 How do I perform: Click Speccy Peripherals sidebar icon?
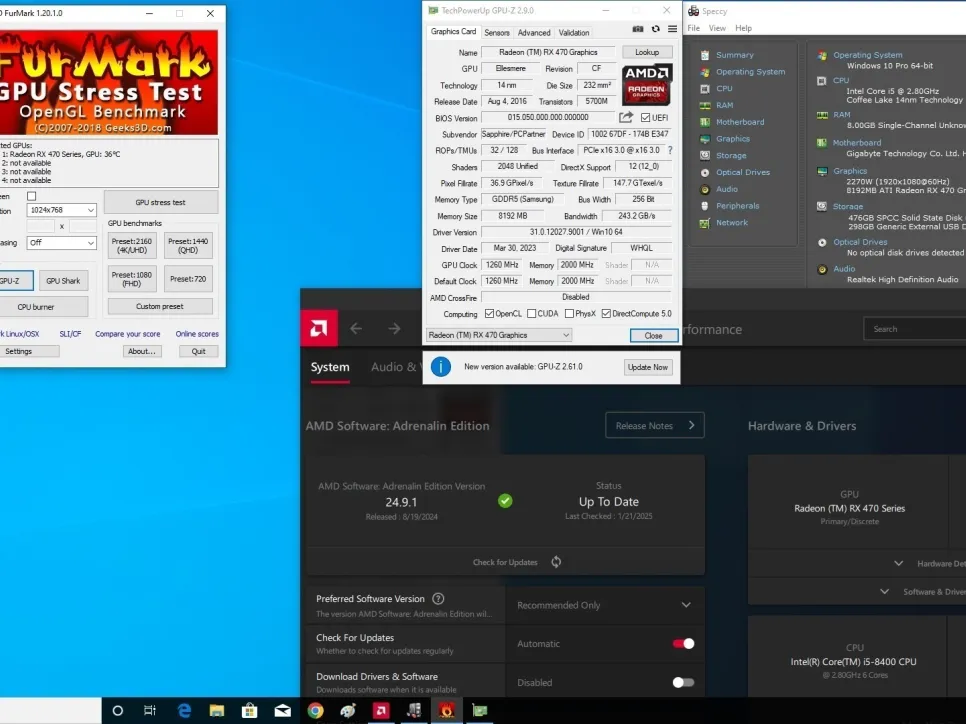[x=705, y=206]
